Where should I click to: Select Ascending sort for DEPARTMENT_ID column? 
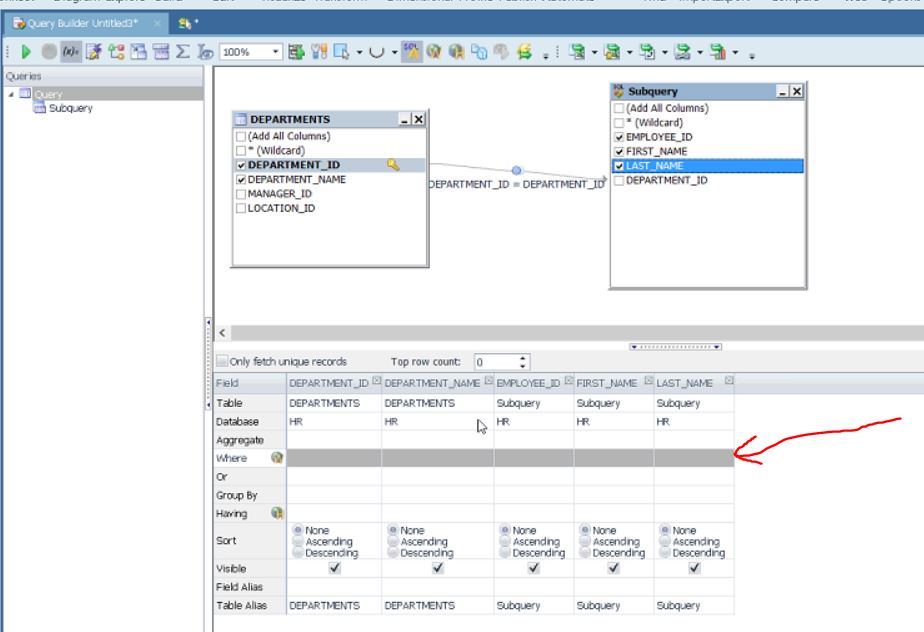coord(298,541)
